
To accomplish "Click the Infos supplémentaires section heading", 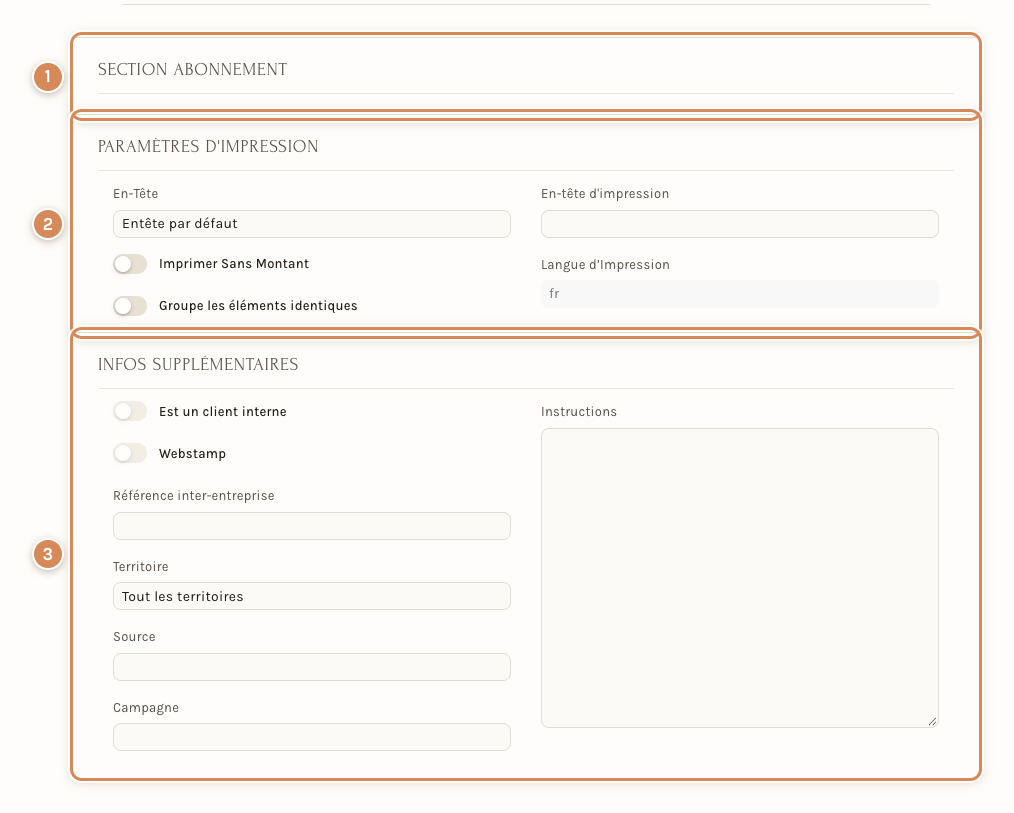I will point(198,364).
